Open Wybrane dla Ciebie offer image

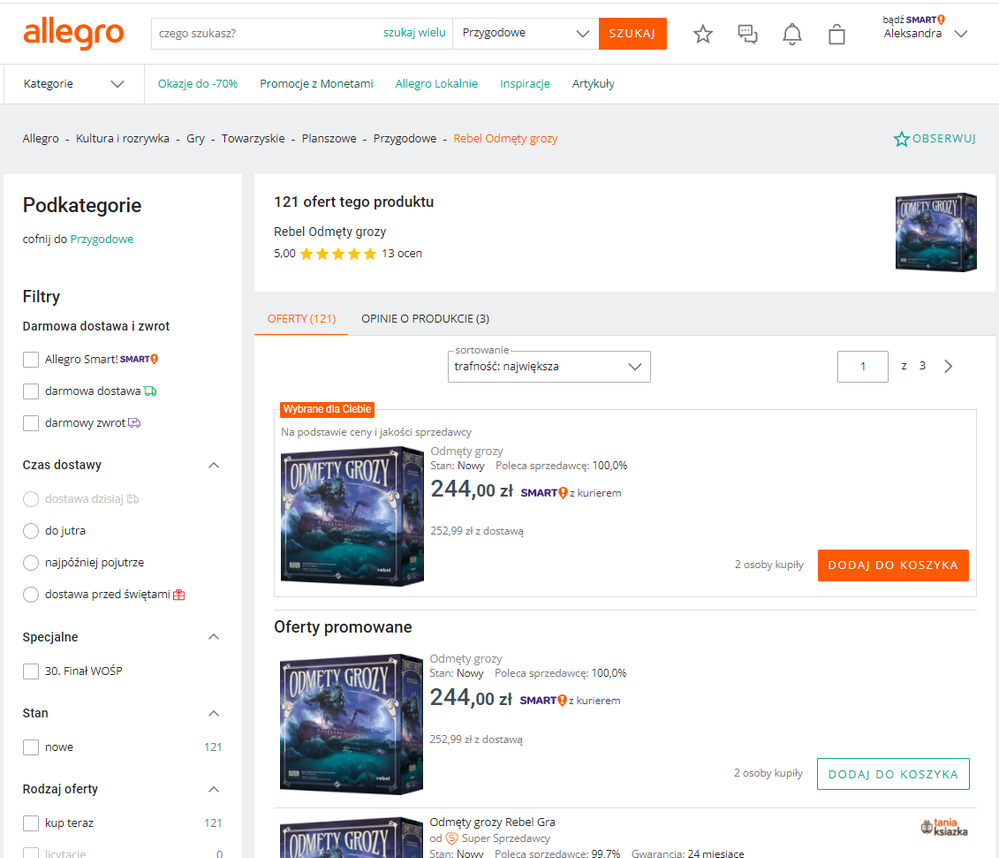coord(352,517)
